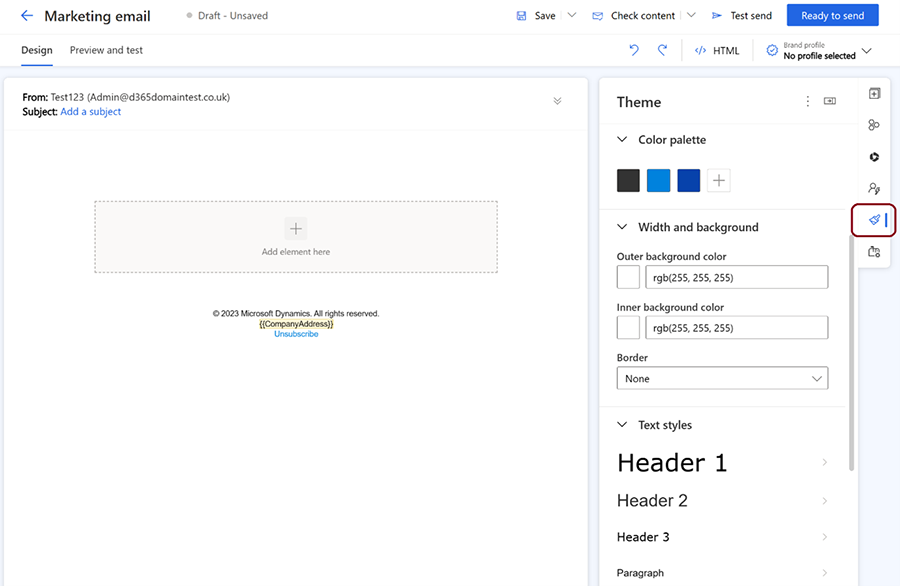The height and width of the screenshot is (586, 900).
Task: Click the Add element here placeholder
Action: [x=296, y=236]
